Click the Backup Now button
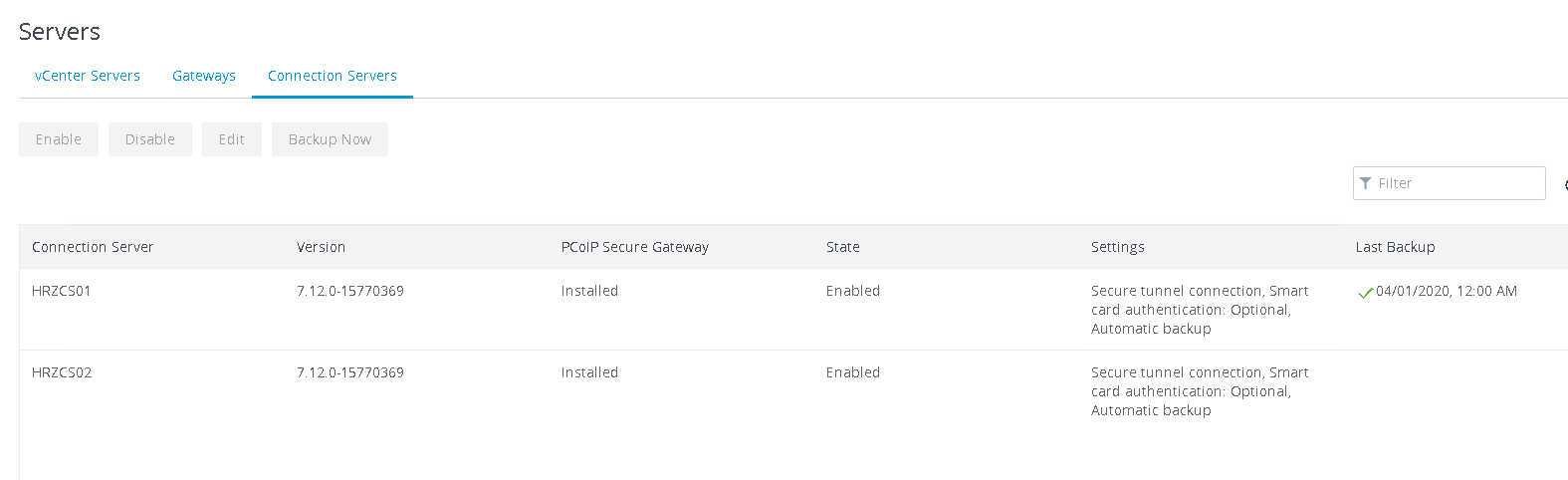The height and width of the screenshot is (480, 1568). pyautogui.click(x=330, y=139)
